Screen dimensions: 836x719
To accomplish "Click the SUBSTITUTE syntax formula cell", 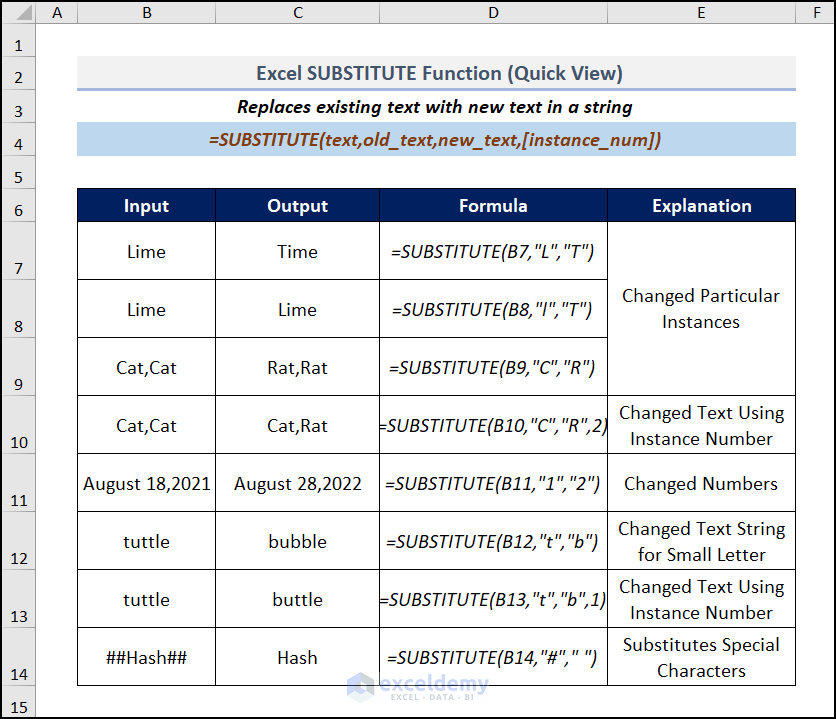I will click(437, 140).
